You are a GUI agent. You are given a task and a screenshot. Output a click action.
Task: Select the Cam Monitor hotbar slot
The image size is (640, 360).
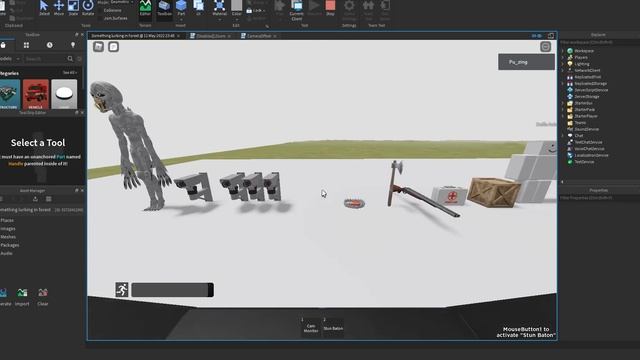(311, 327)
